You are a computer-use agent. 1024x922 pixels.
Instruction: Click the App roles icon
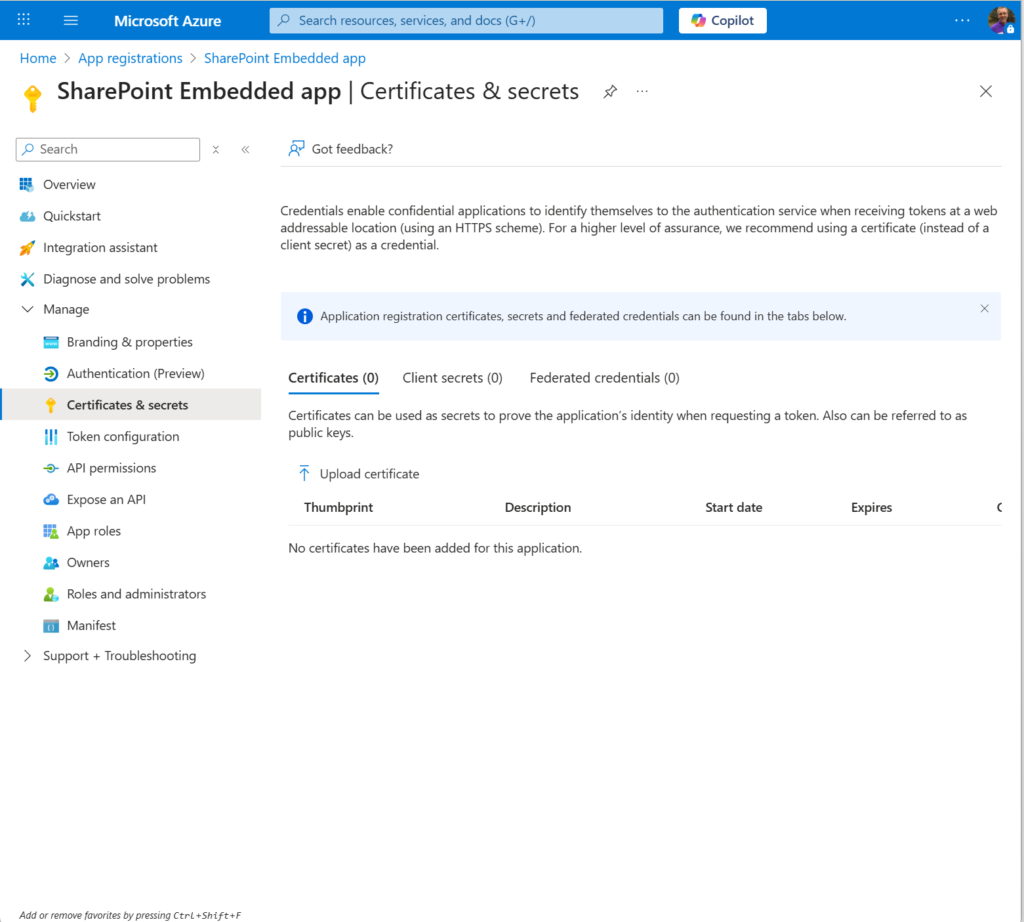click(x=51, y=532)
